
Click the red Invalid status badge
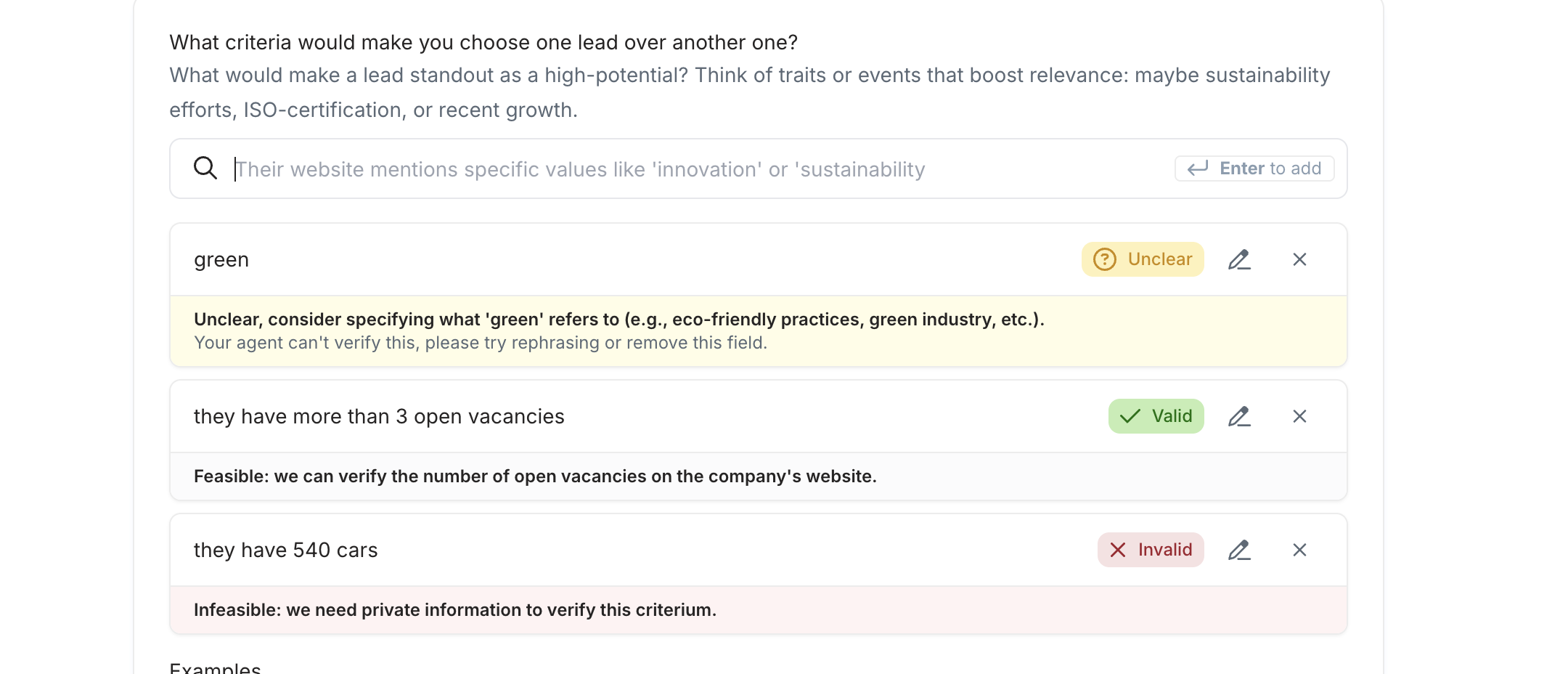(x=1151, y=550)
